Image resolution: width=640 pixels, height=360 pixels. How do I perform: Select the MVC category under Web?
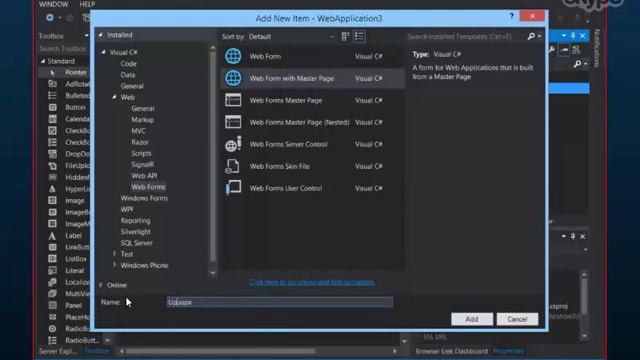coord(138,131)
